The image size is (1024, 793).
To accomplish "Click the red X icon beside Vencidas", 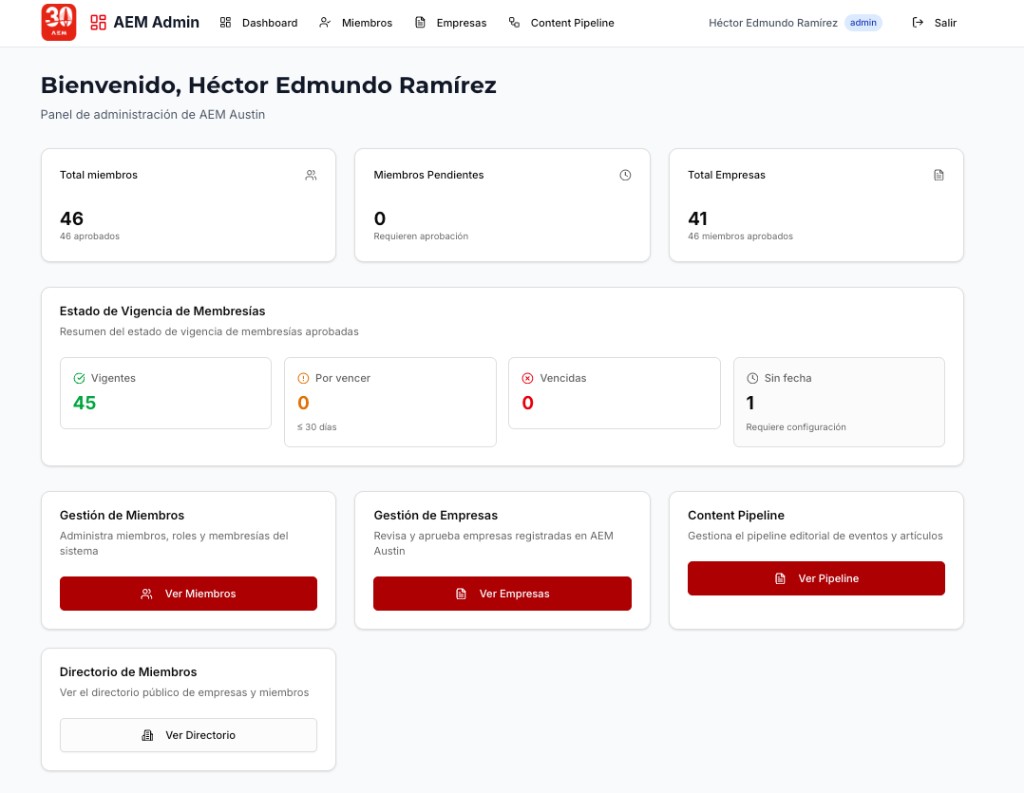I will 528,378.
